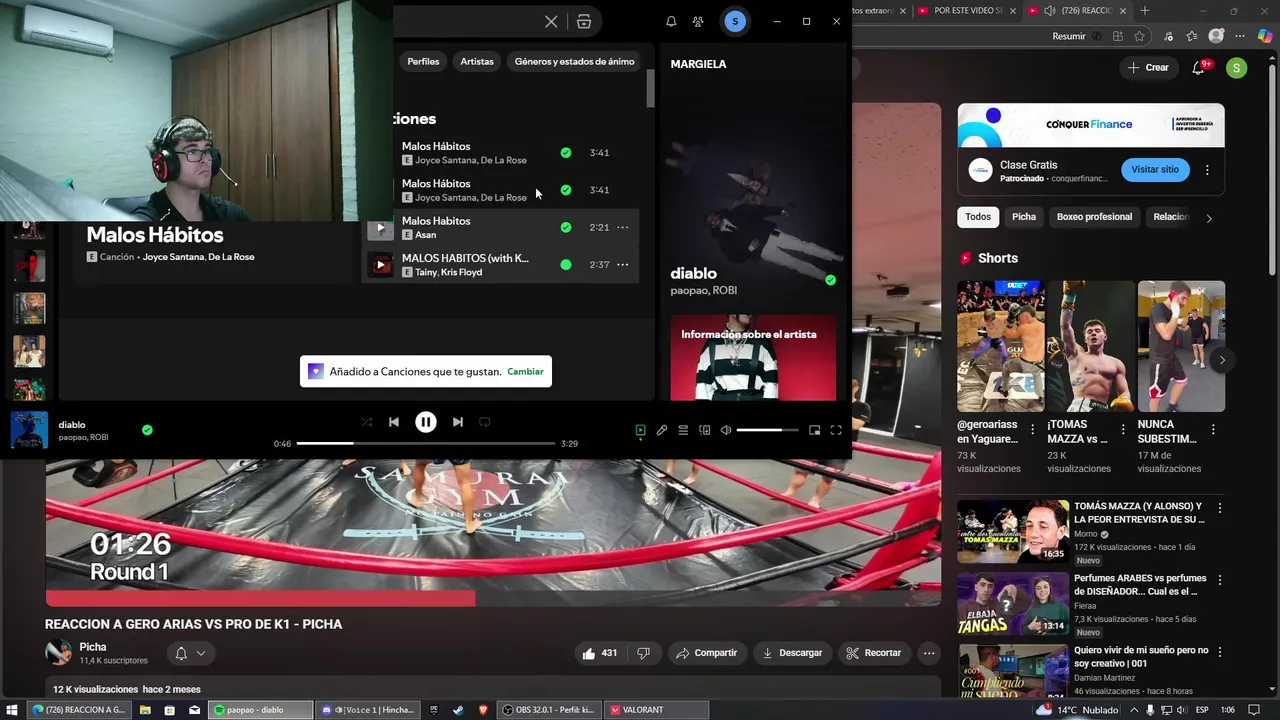Open the Spotify queue icon

(x=683, y=430)
